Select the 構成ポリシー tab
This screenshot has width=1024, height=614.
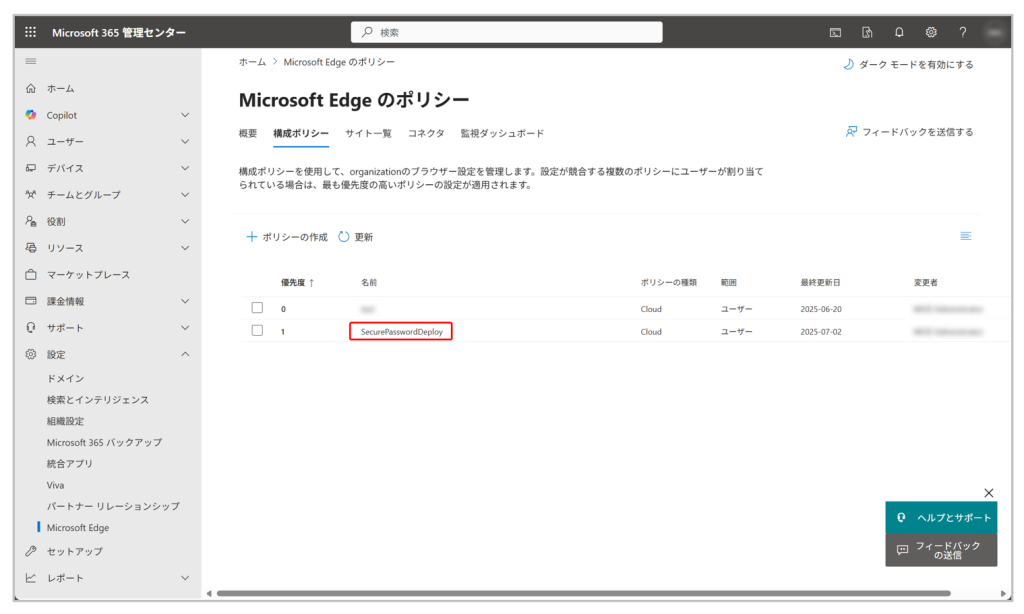click(301, 133)
